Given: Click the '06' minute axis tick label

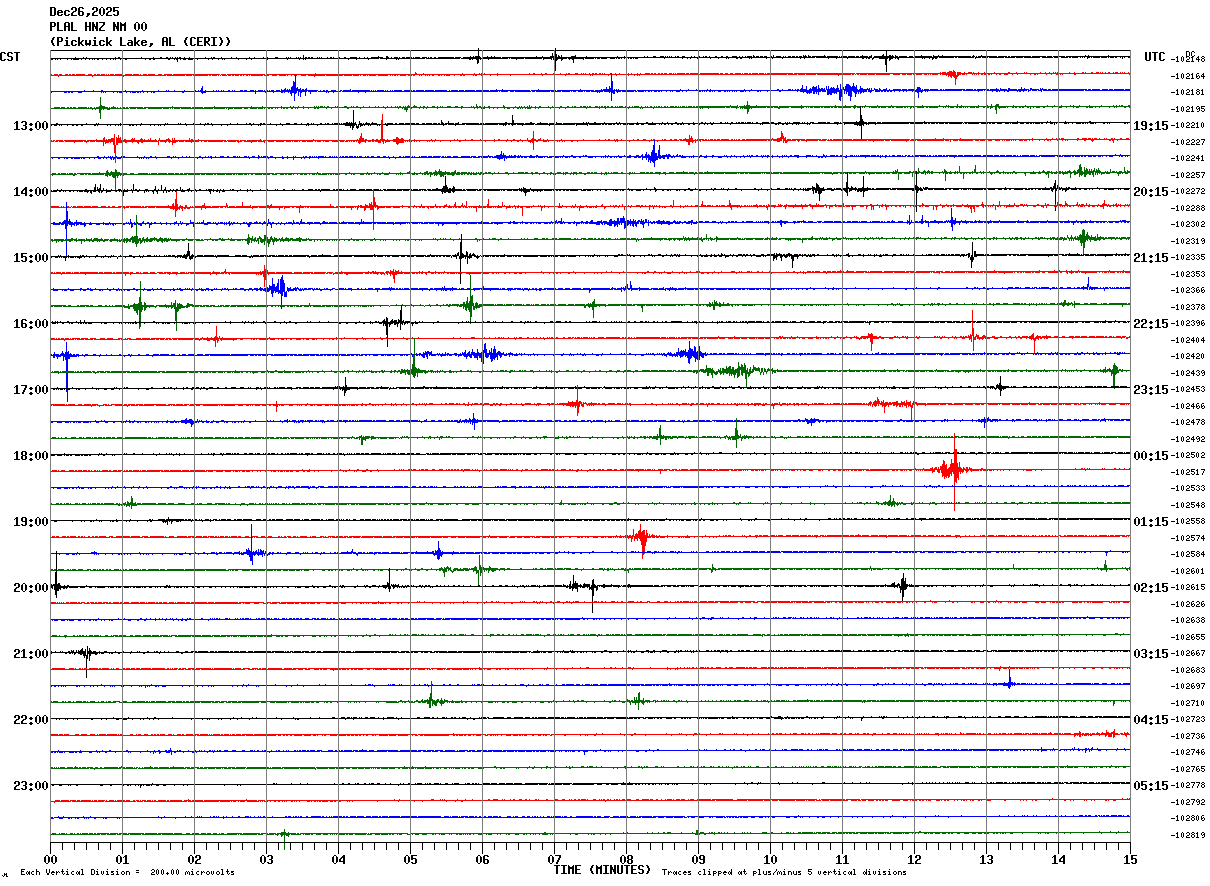Looking at the screenshot, I should tap(482, 859).
